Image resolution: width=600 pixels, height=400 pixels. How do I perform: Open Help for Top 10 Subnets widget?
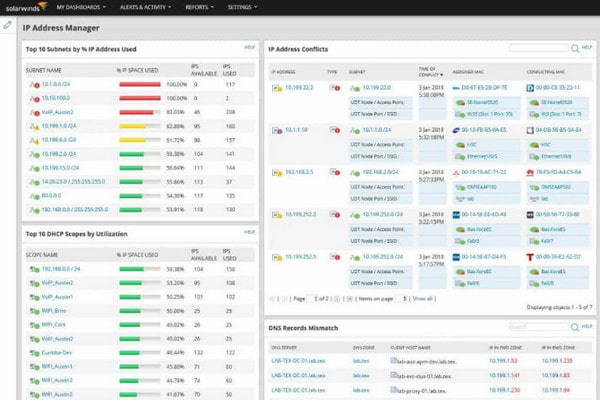pyautogui.click(x=249, y=47)
